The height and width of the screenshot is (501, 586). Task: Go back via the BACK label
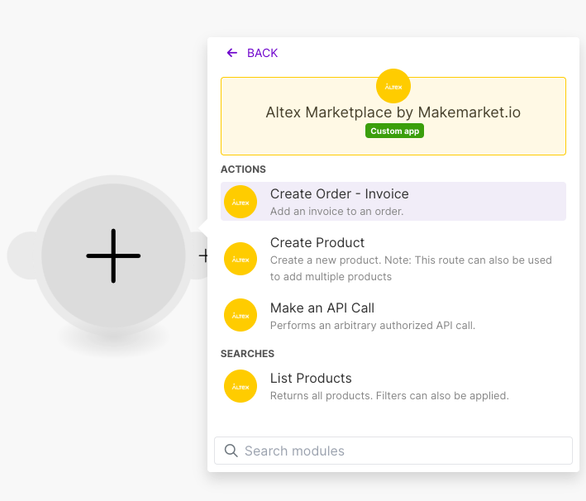[x=262, y=53]
